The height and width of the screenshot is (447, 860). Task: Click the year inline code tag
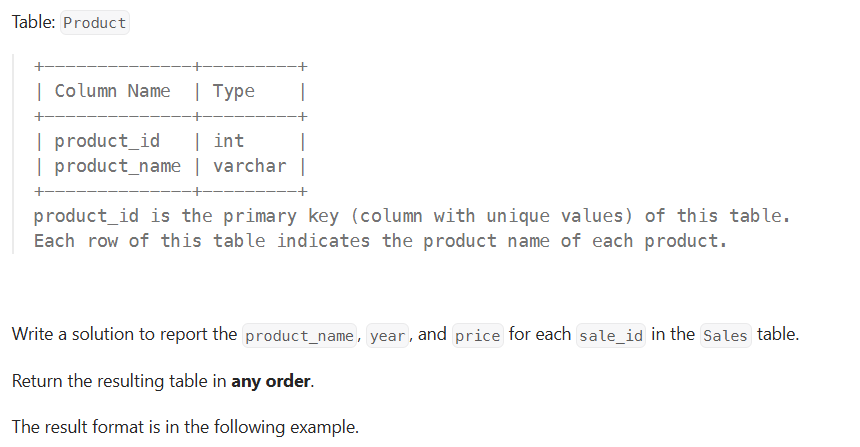click(x=389, y=336)
